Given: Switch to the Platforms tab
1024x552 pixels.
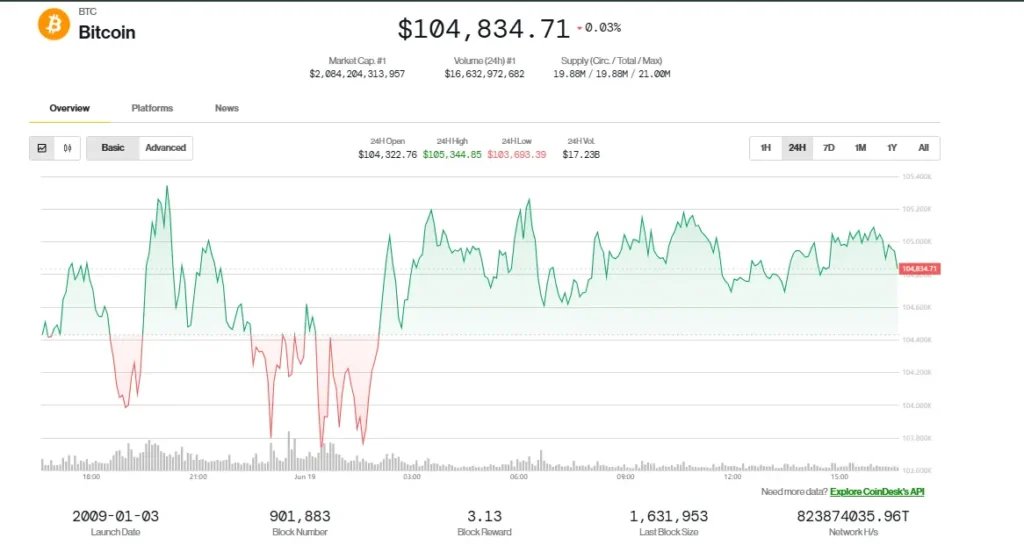Looking at the screenshot, I should [x=152, y=108].
